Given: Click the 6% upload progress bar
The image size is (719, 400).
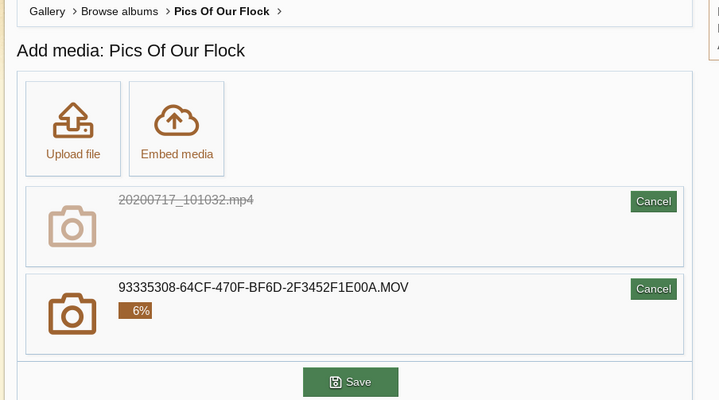Looking at the screenshot, I should point(135,311).
